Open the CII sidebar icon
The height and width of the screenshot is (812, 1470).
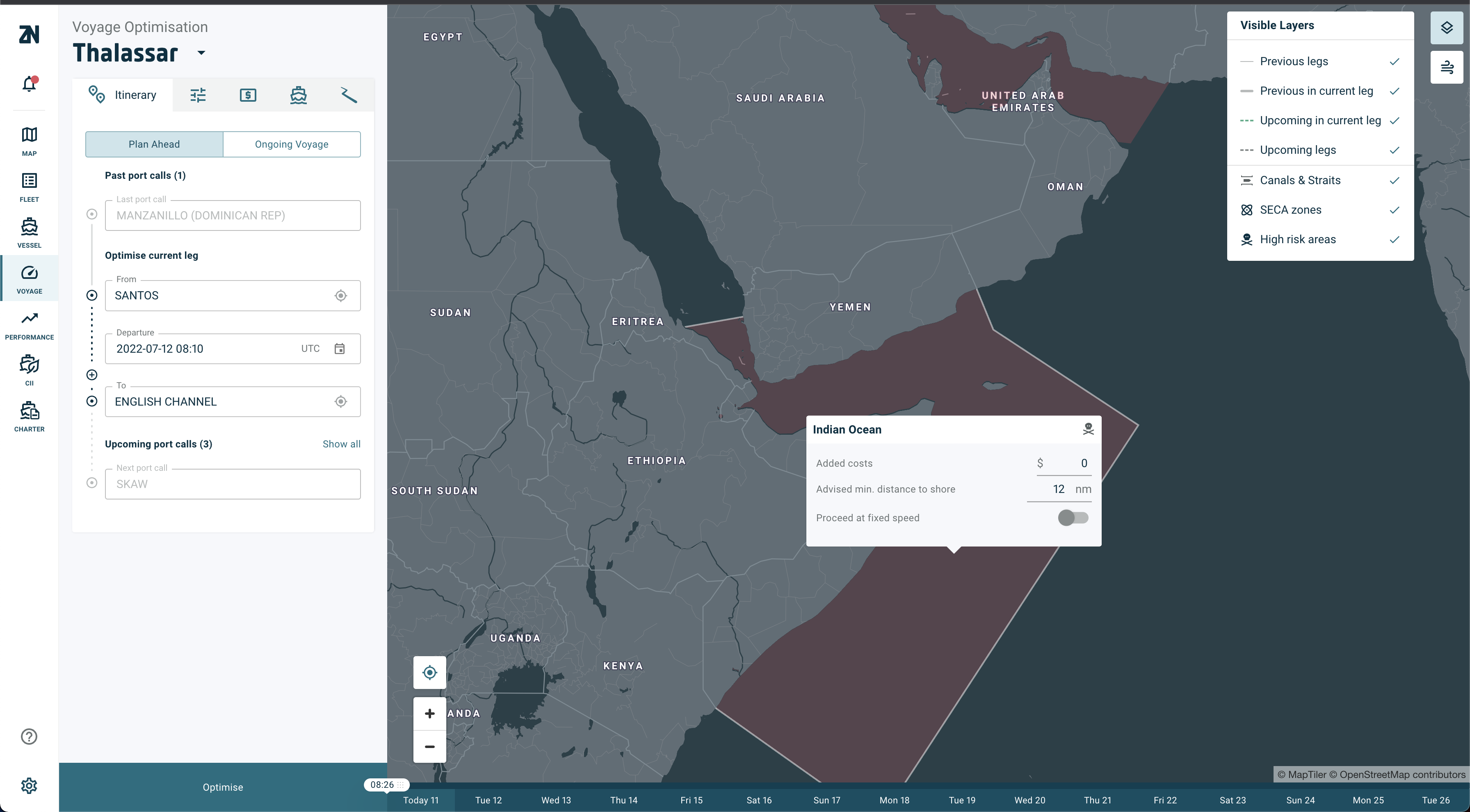(29, 370)
